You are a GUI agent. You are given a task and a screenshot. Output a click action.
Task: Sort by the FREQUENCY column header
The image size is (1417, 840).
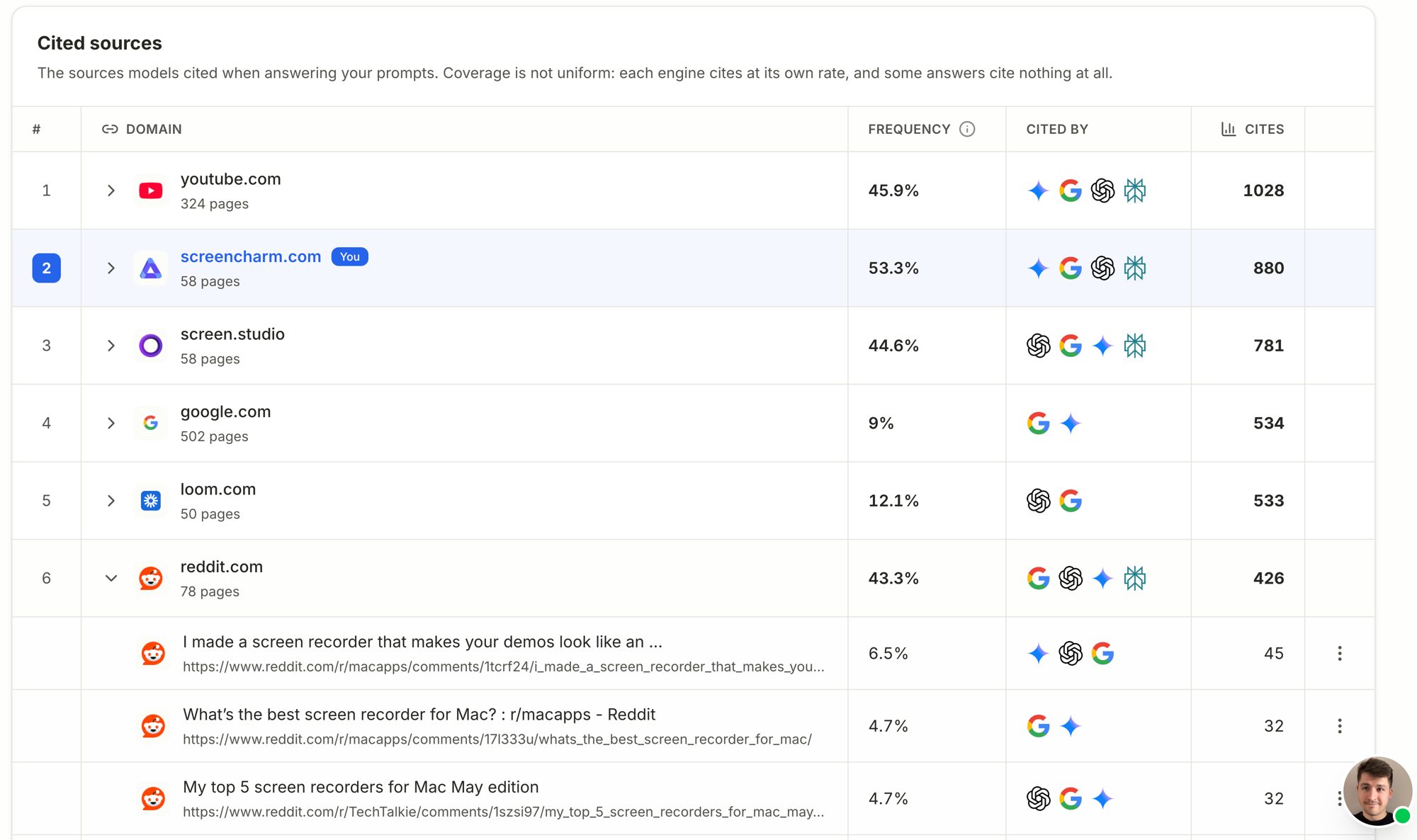tap(909, 129)
